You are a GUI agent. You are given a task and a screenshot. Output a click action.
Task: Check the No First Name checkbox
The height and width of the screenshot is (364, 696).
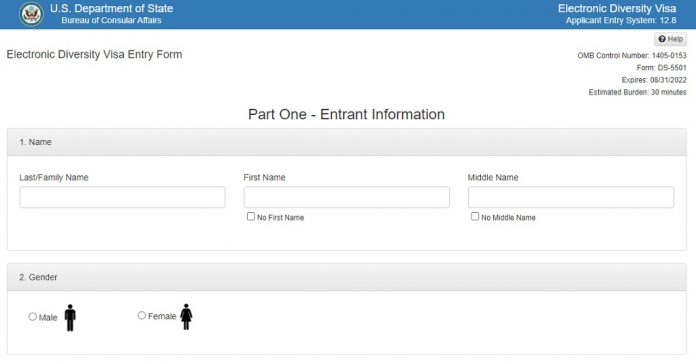251,216
